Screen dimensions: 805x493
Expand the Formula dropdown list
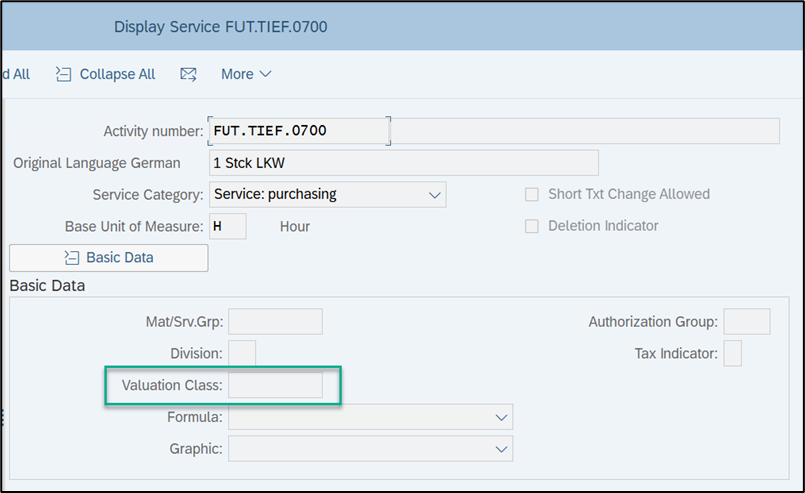coord(501,417)
